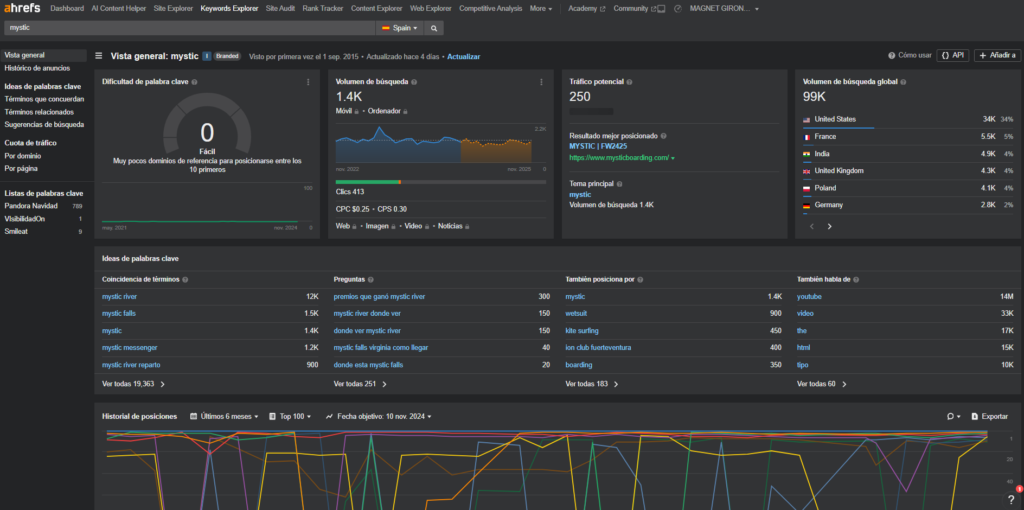Open Términos relacionados in the sidebar

point(37,112)
